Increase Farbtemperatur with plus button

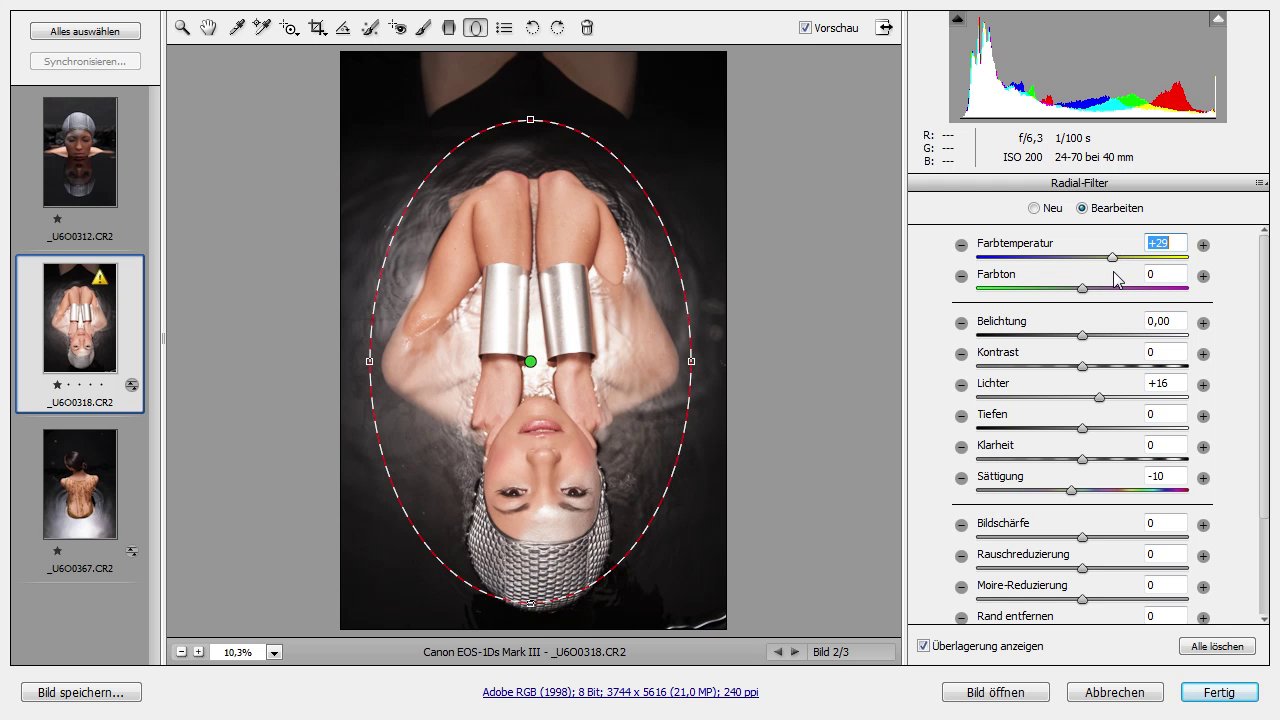tap(1203, 245)
